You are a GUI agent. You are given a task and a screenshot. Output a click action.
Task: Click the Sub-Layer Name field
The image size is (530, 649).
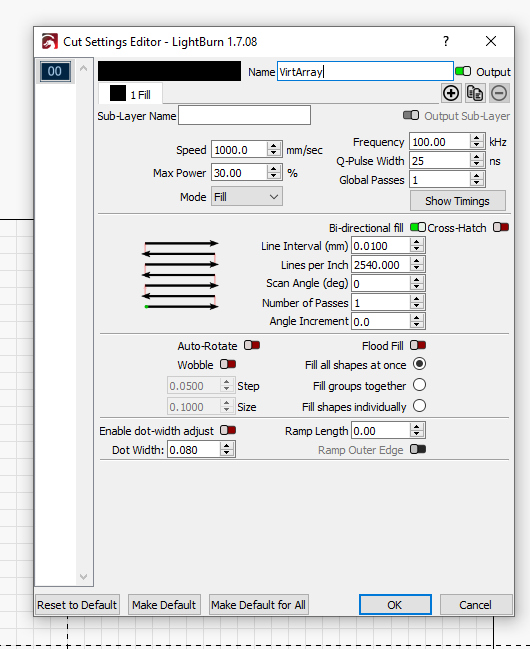tap(244, 115)
